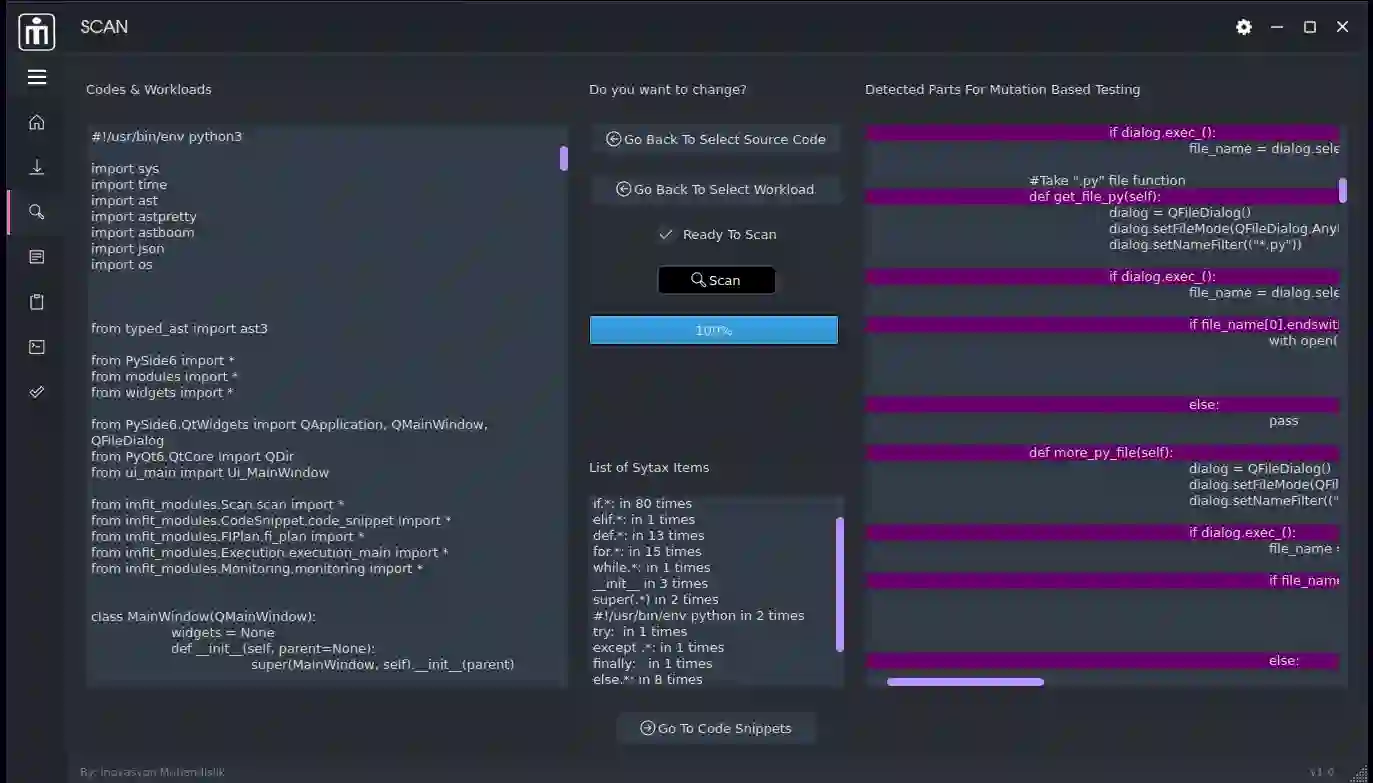Click the 'import astpretty' line
The width and height of the screenshot is (1373, 783).
point(144,216)
